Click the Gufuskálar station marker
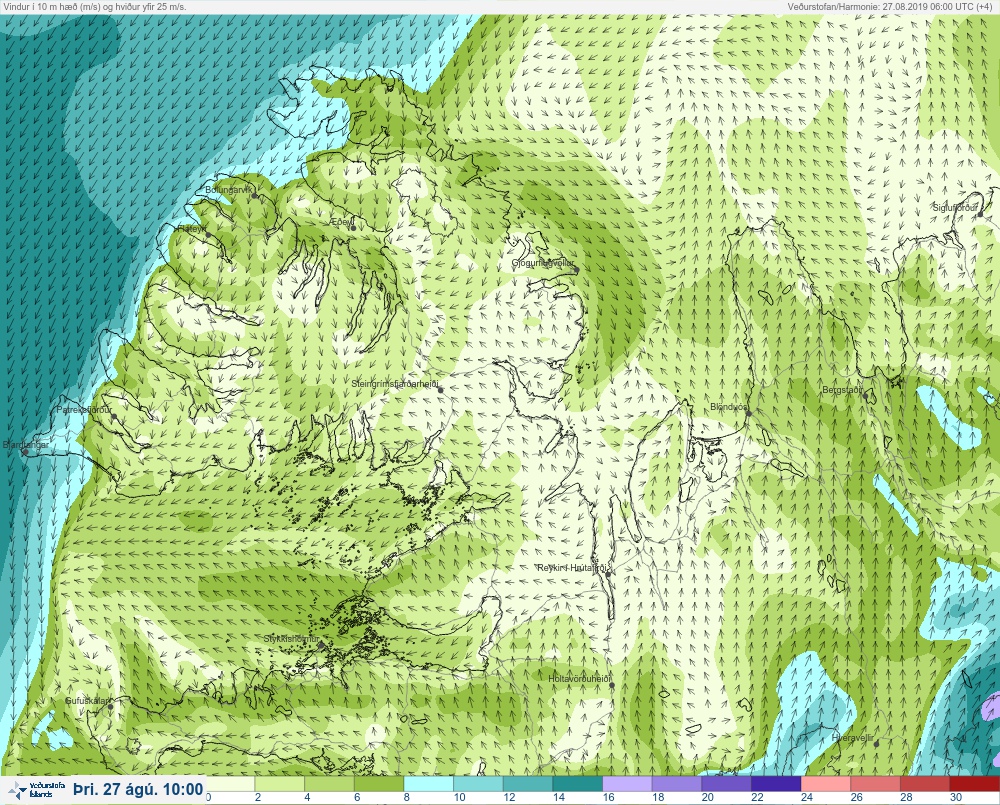 point(110,707)
